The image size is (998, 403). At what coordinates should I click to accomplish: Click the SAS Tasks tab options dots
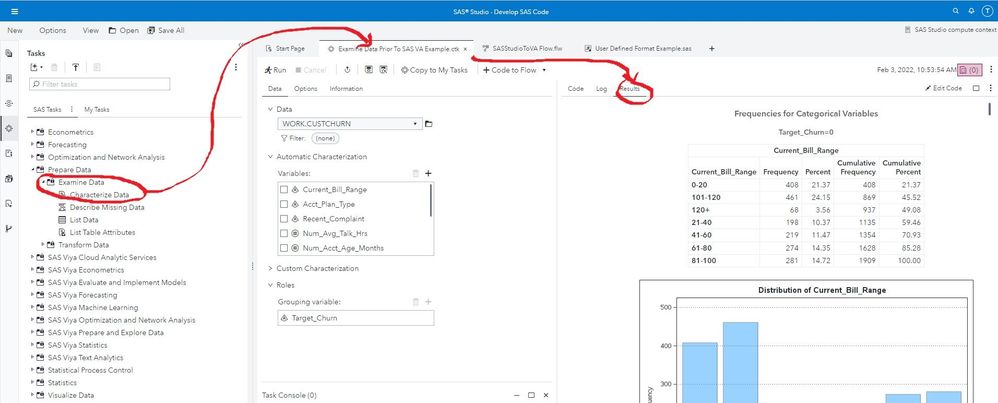click(71, 110)
